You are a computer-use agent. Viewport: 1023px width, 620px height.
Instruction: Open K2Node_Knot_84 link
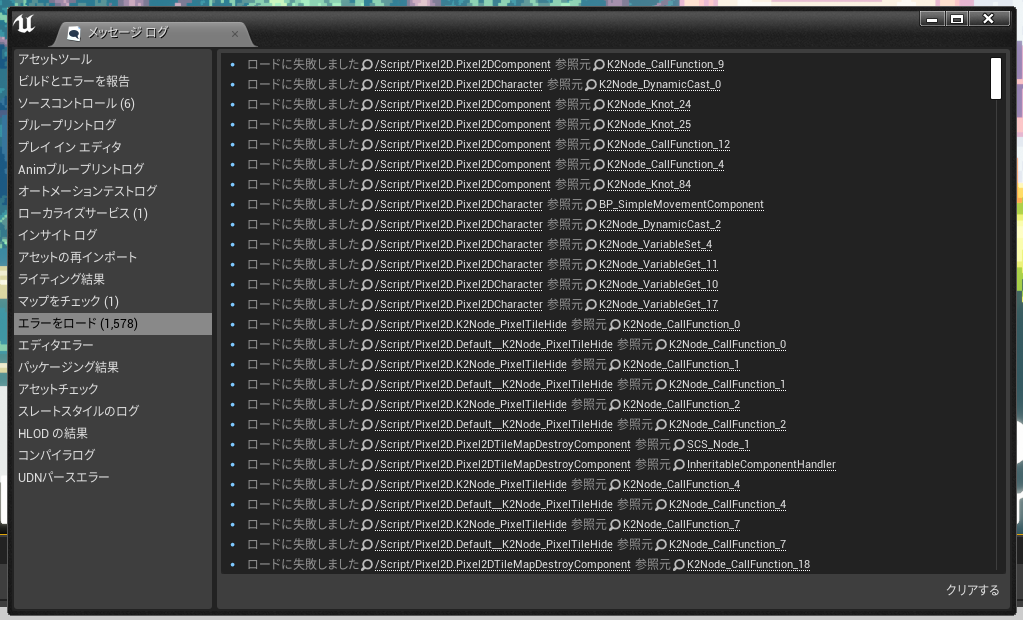click(x=649, y=185)
